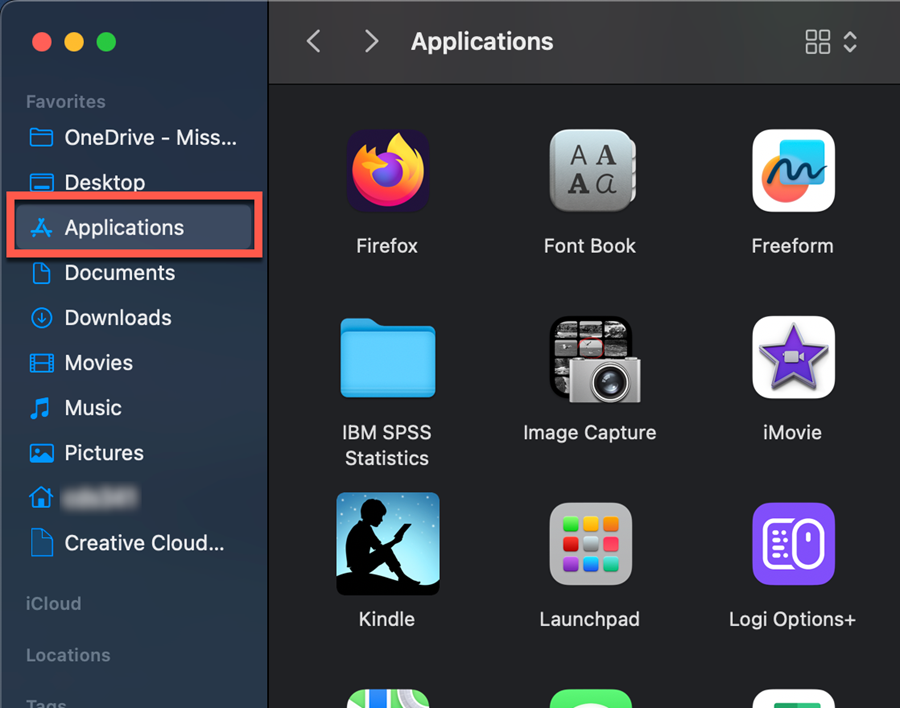This screenshot has height=708, width=900.
Task: Click the 'IBM SPSS Statistics' name label
Action: pos(387,445)
